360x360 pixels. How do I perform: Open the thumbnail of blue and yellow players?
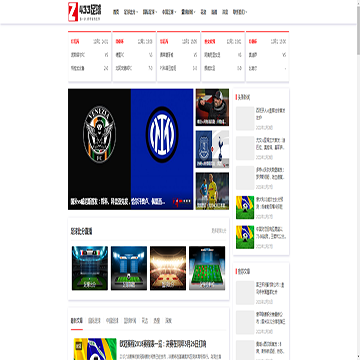click(x=212, y=191)
